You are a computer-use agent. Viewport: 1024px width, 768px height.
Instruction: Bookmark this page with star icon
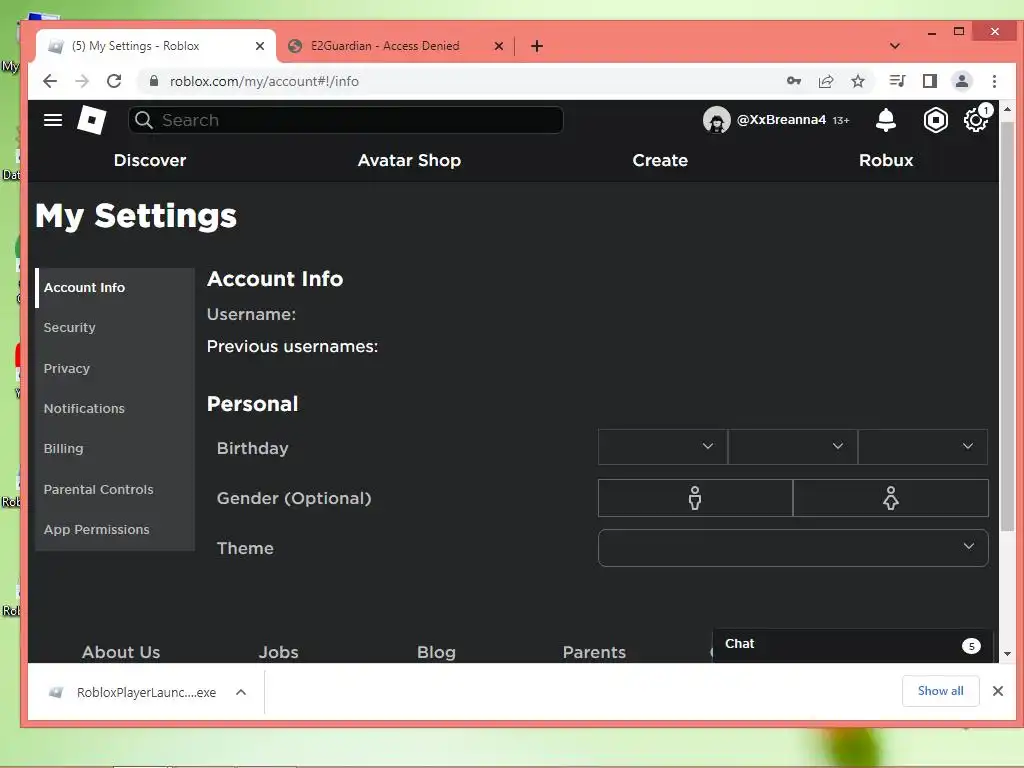click(858, 81)
